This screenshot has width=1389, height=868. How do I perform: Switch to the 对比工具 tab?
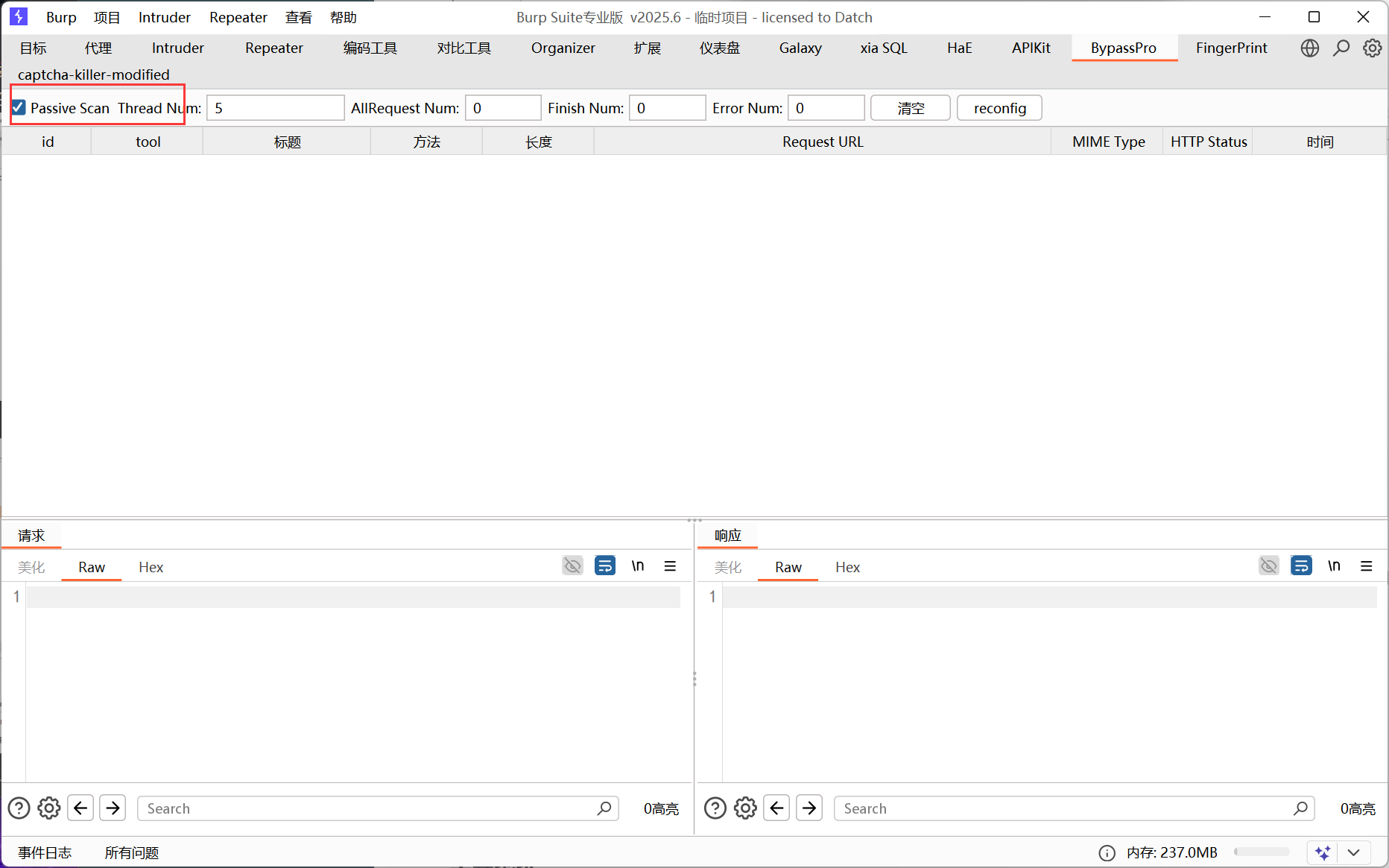click(x=464, y=48)
